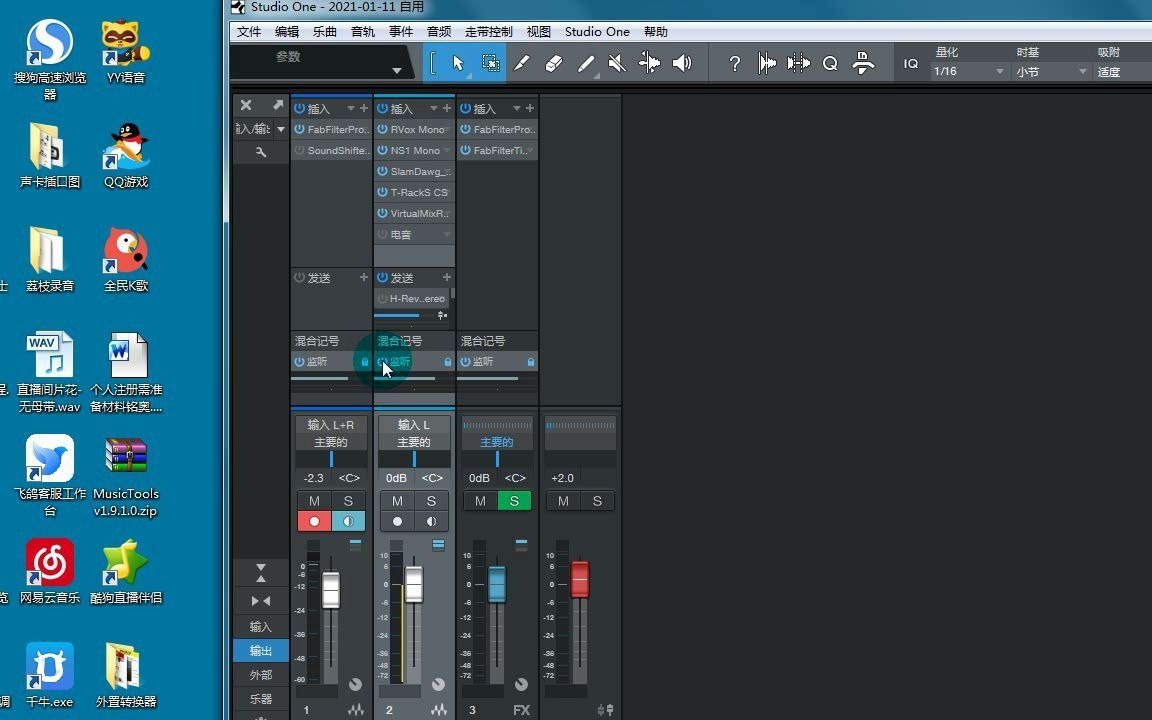The width and height of the screenshot is (1152, 720).
Task: Switch to the 乐器 tab in the sidebar
Action: pos(260,698)
